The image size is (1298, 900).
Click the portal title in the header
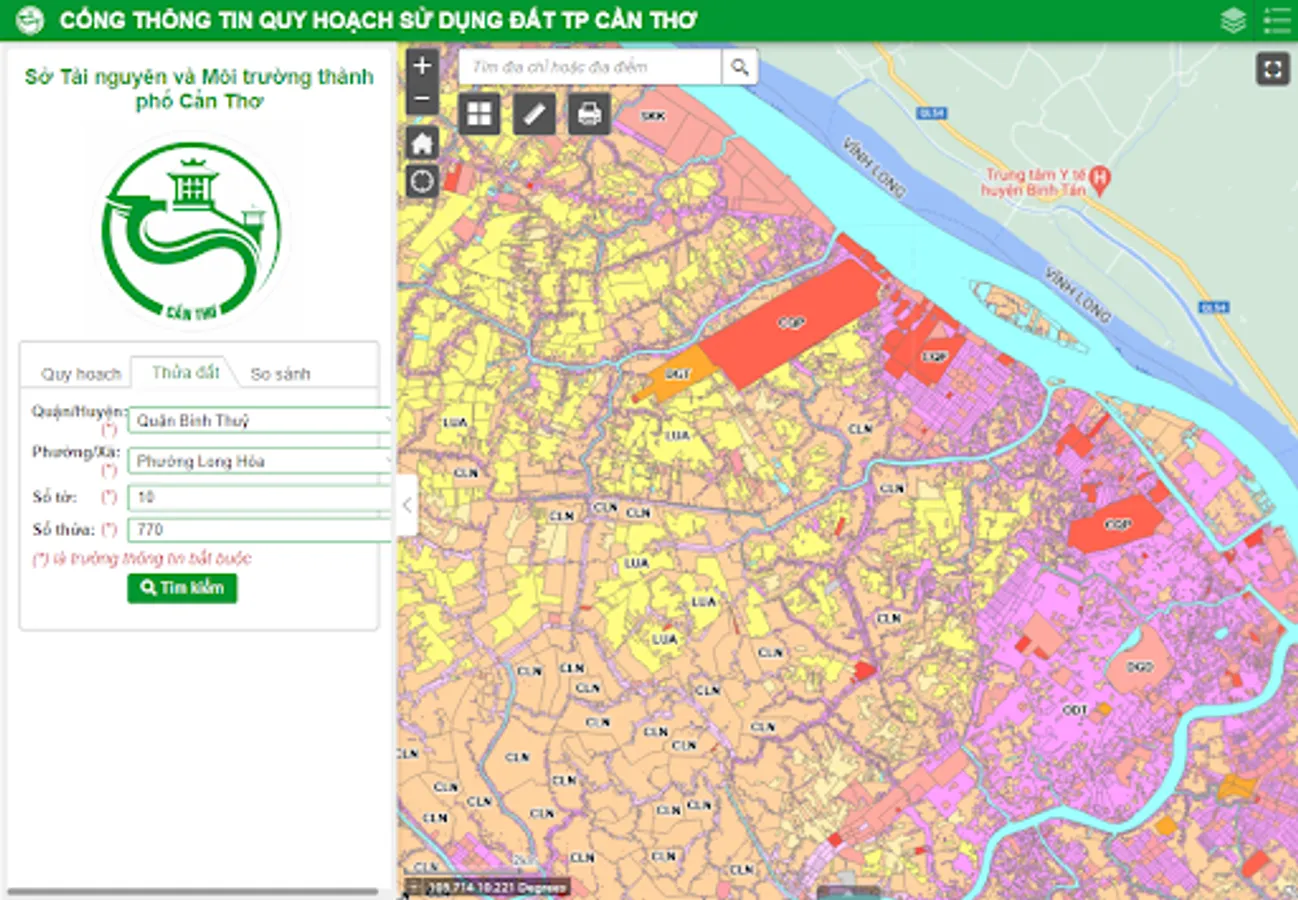point(378,21)
